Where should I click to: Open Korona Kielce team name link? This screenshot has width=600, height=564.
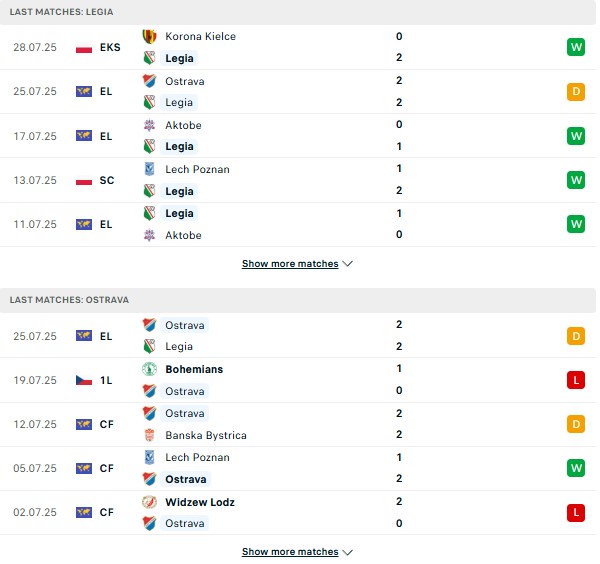[x=201, y=36]
